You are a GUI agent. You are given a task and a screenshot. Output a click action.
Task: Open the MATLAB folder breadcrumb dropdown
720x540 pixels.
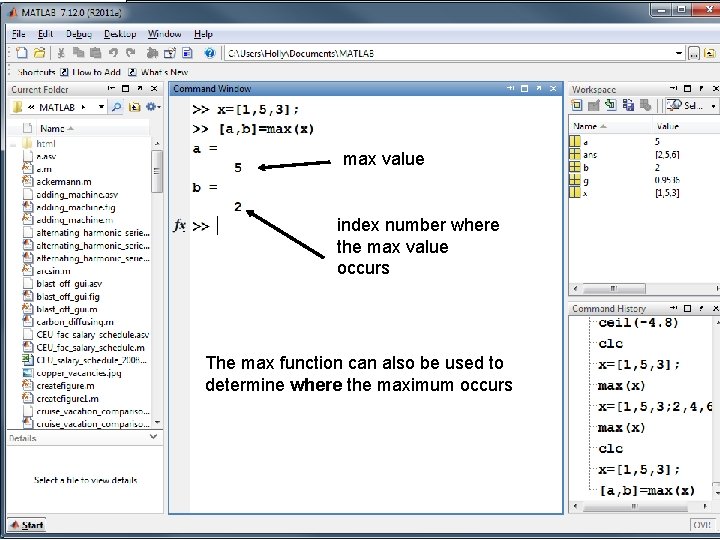(x=101, y=107)
